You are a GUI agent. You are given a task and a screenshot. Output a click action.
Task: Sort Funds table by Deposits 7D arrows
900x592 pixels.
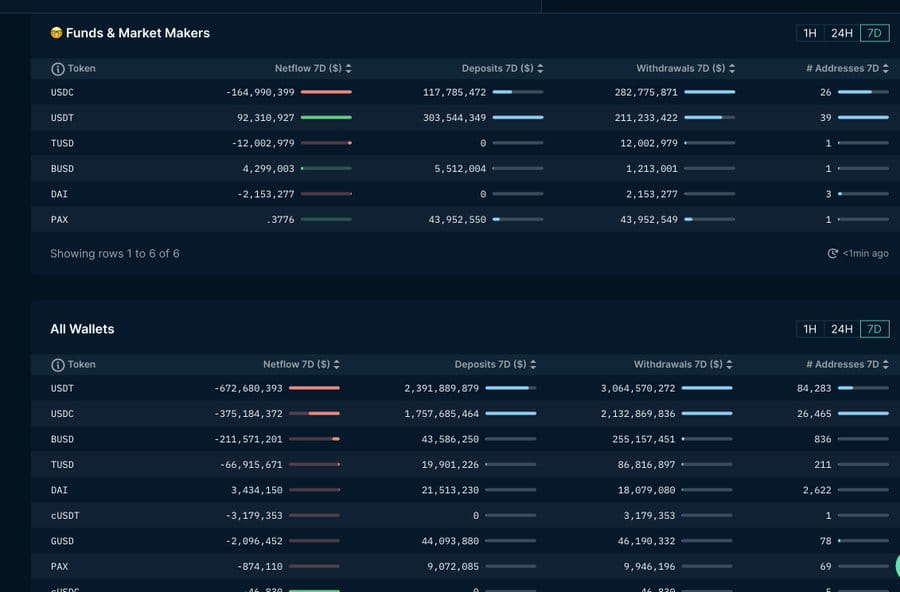540,68
